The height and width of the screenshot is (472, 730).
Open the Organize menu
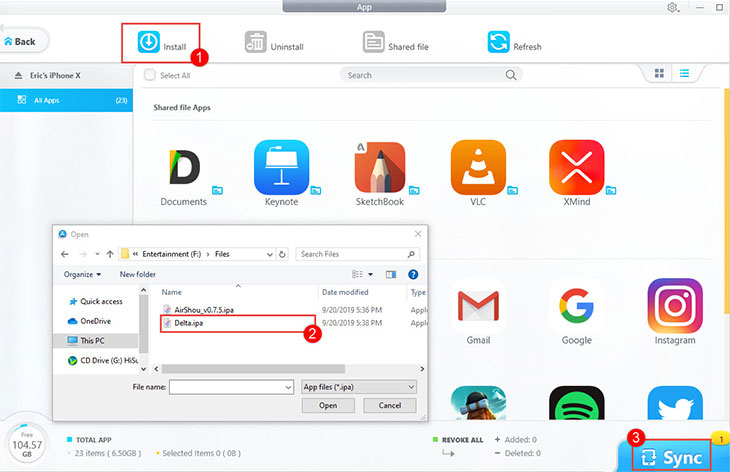pos(82,274)
